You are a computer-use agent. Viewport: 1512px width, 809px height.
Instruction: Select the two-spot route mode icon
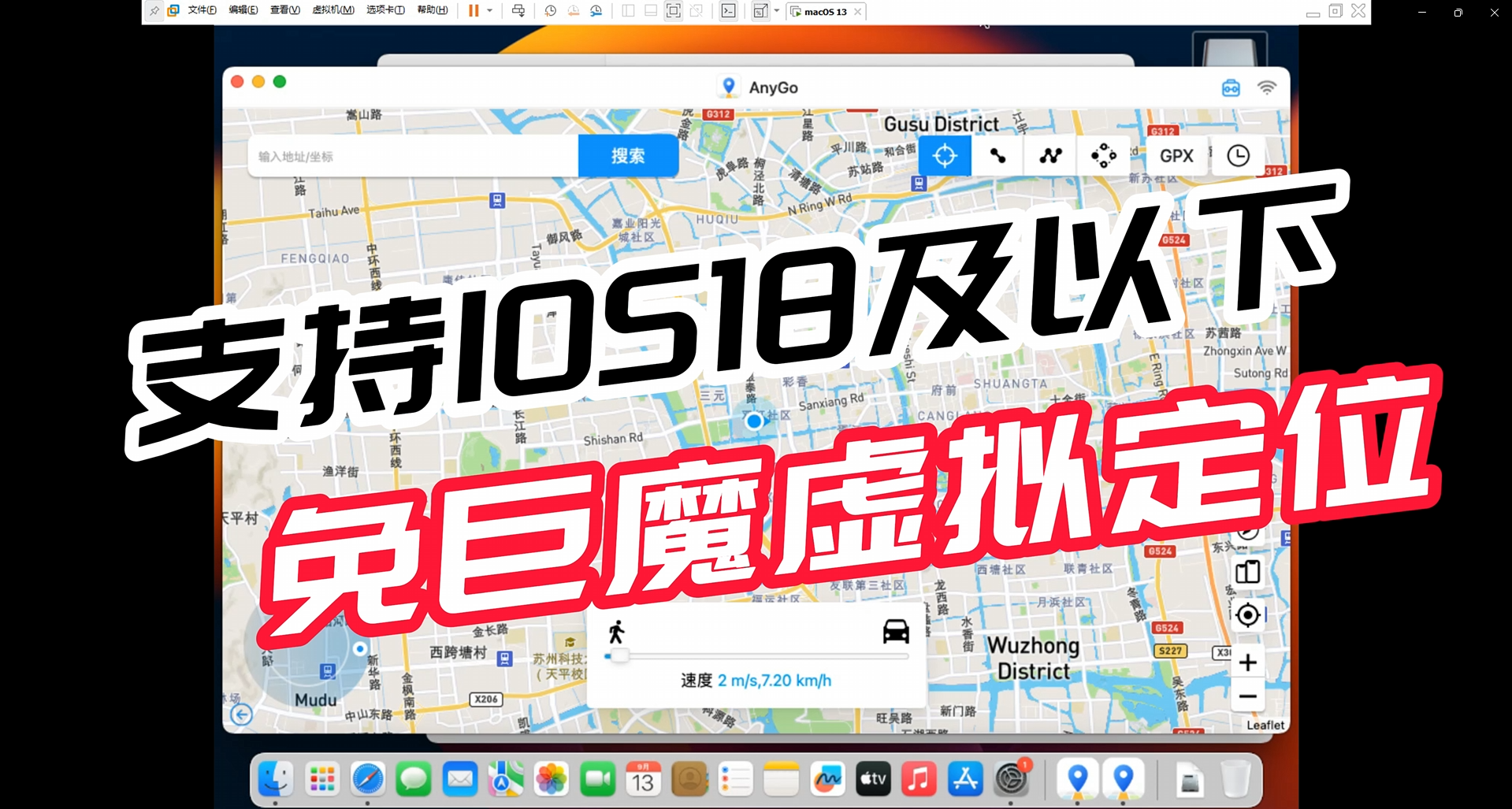pyautogui.click(x=997, y=156)
